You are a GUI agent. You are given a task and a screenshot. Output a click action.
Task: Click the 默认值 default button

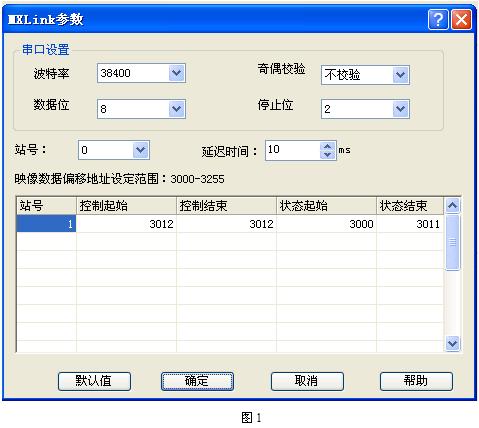(94, 381)
